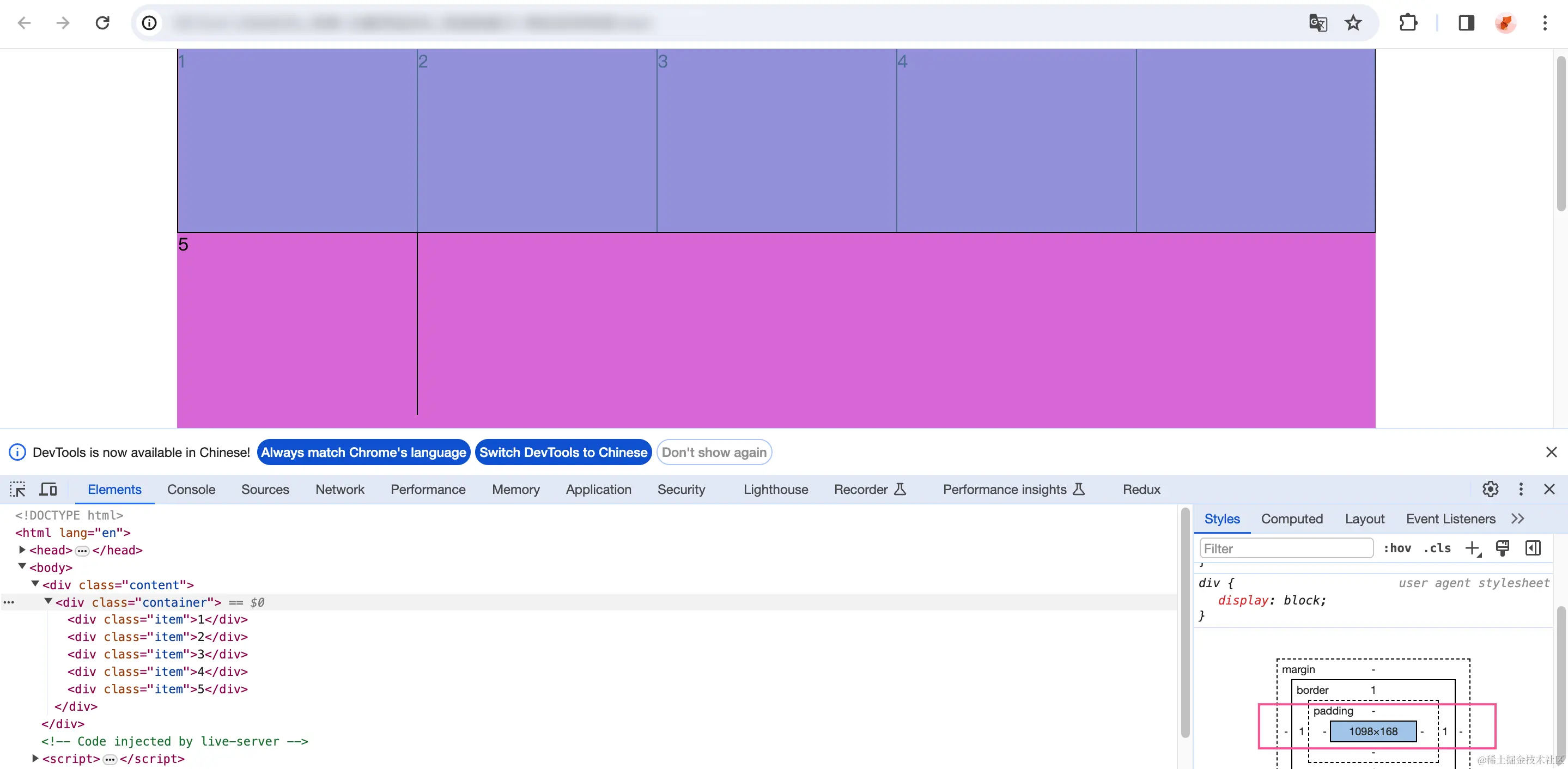
Task: Activate the inspect element picker icon
Action: (x=17, y=489)
